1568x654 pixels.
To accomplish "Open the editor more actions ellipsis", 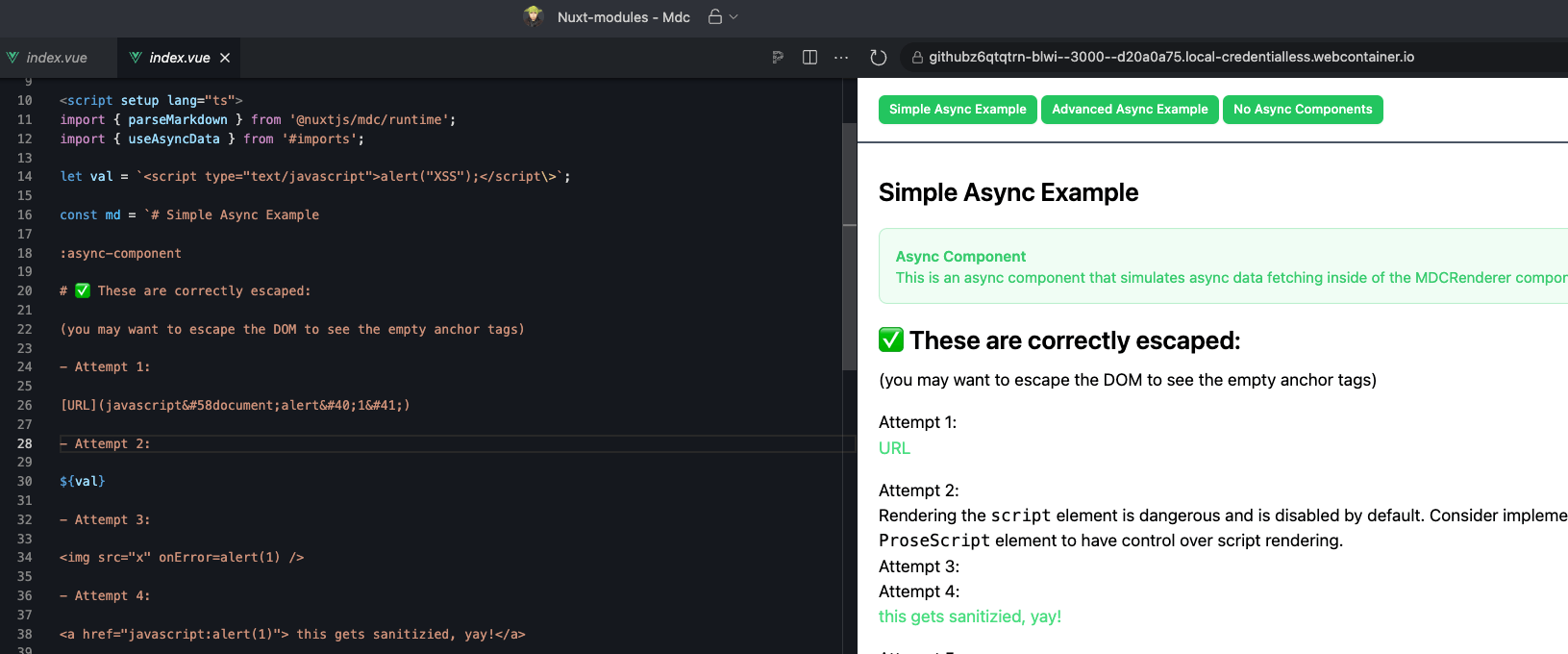I will click(x=841, y=58).
